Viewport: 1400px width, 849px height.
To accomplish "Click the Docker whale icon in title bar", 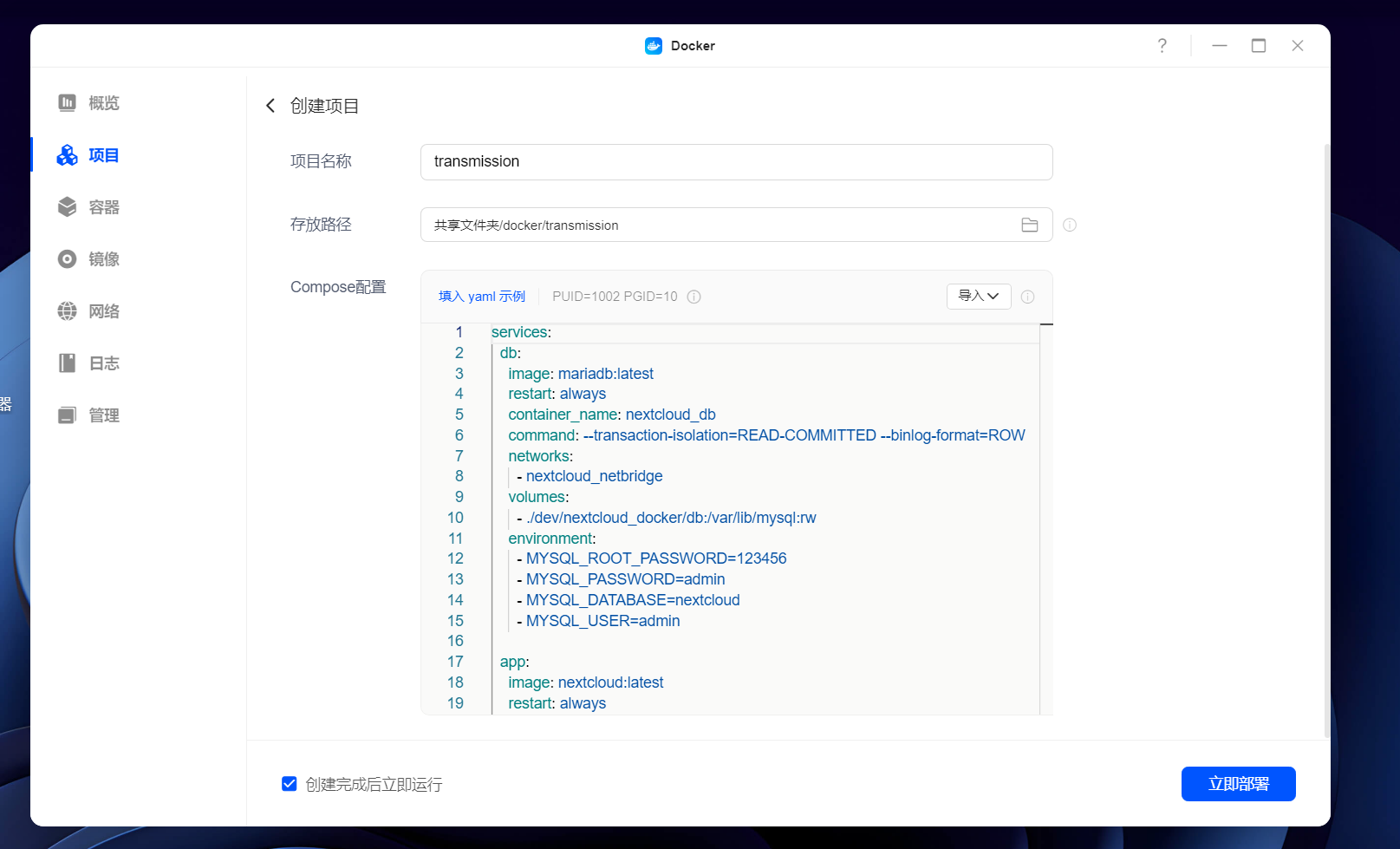I will point(654,46).
